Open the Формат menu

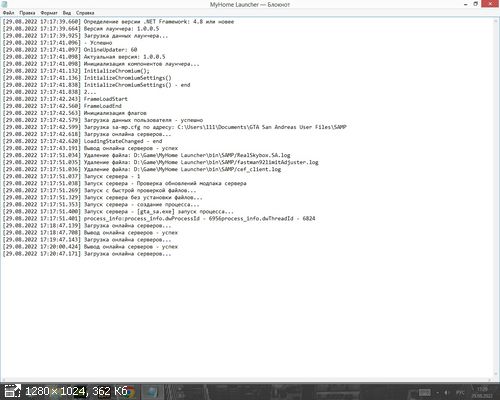49,13
